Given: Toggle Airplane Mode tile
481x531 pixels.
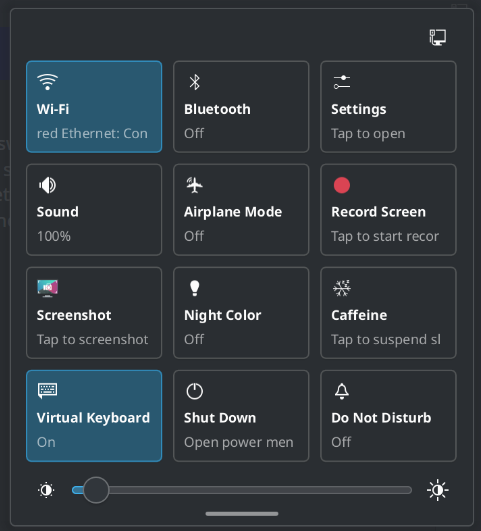Looking at the screenshot, I should 241,210.
